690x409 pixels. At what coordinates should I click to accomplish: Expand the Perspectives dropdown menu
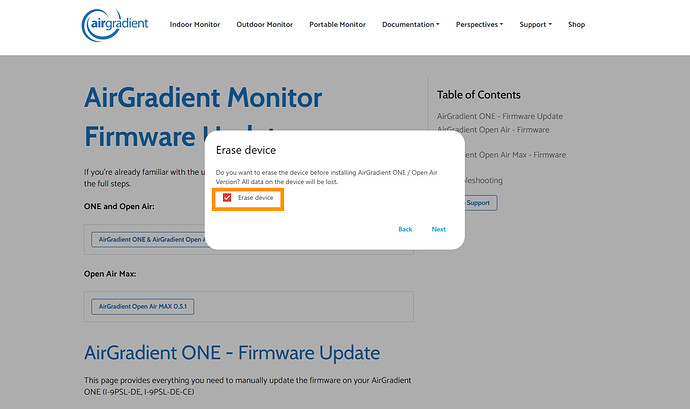(479, 25)
